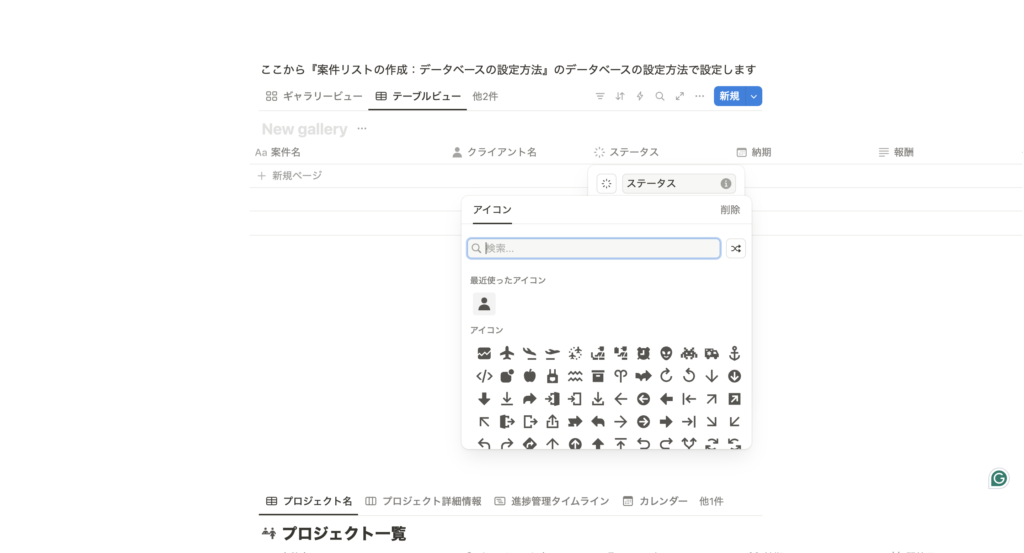Open automations lightning bolt icon

[640, 96]
